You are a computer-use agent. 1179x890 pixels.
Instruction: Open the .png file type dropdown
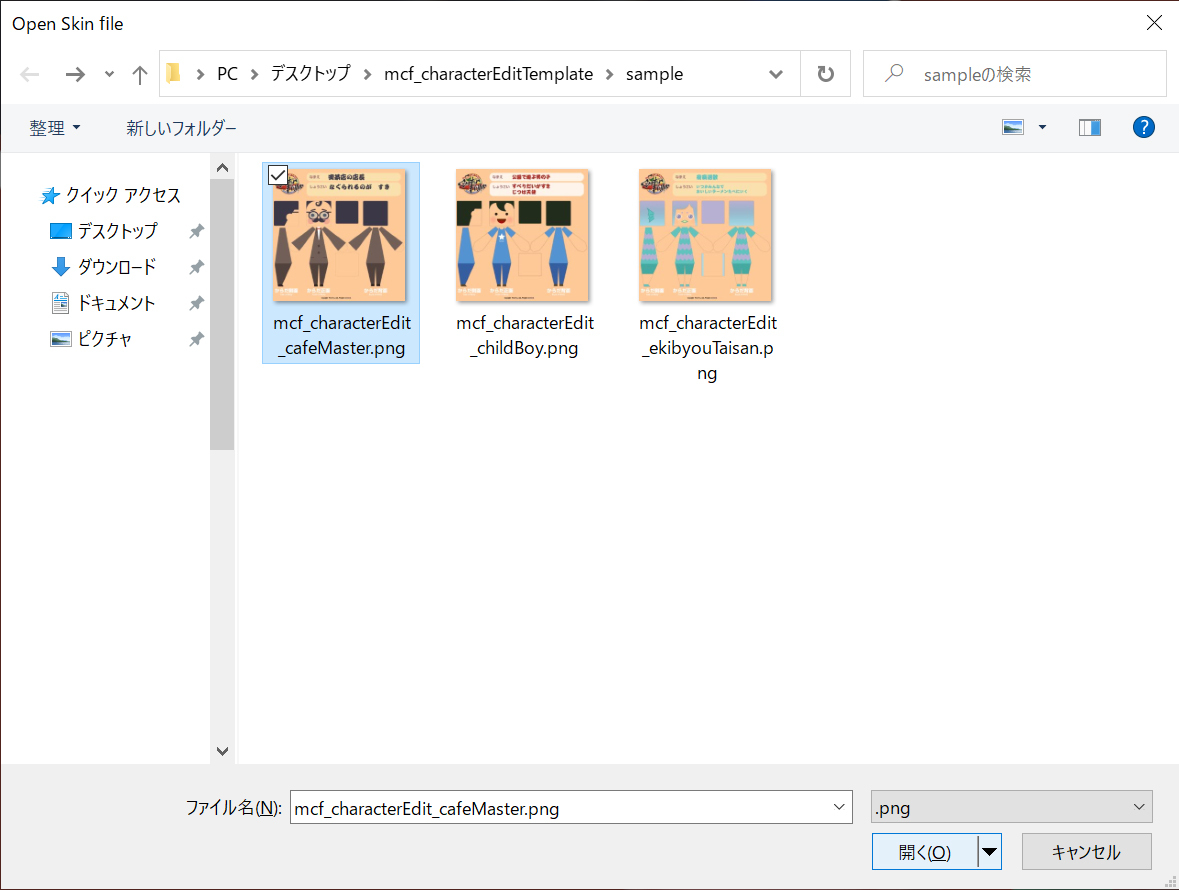[x=1011, y=807]
